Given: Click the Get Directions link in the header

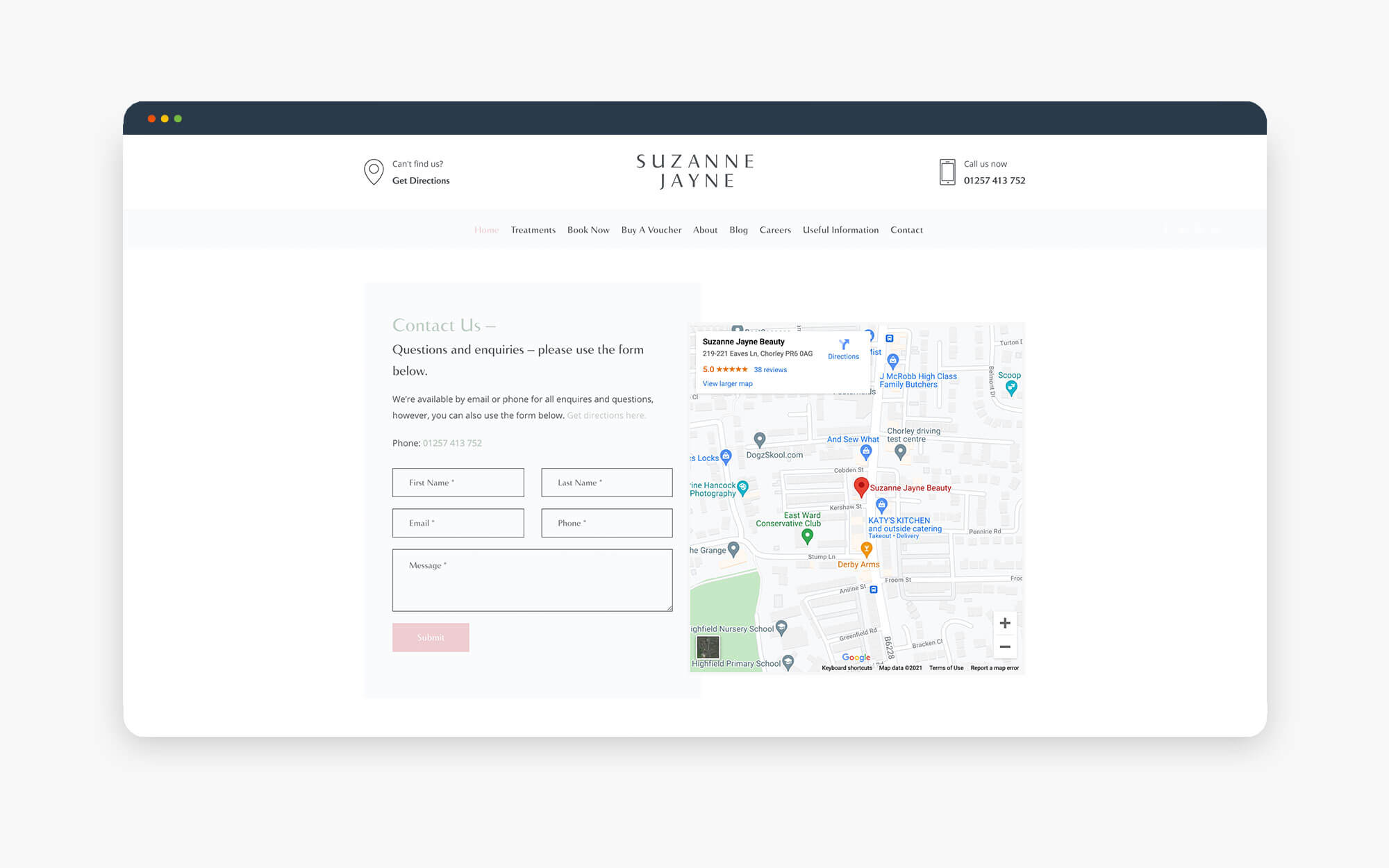Looking at the screenshot, I should tap(421, 181).
